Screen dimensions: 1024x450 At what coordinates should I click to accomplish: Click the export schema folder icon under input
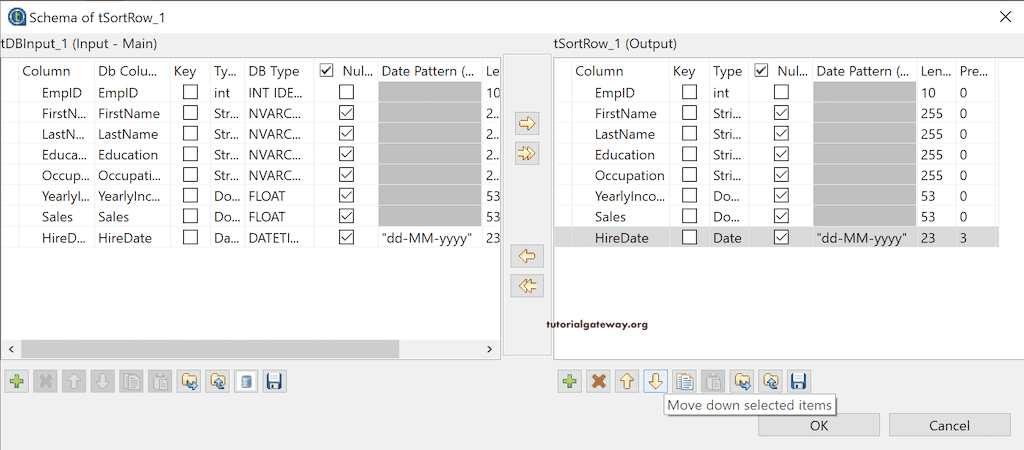click(217, 381)
